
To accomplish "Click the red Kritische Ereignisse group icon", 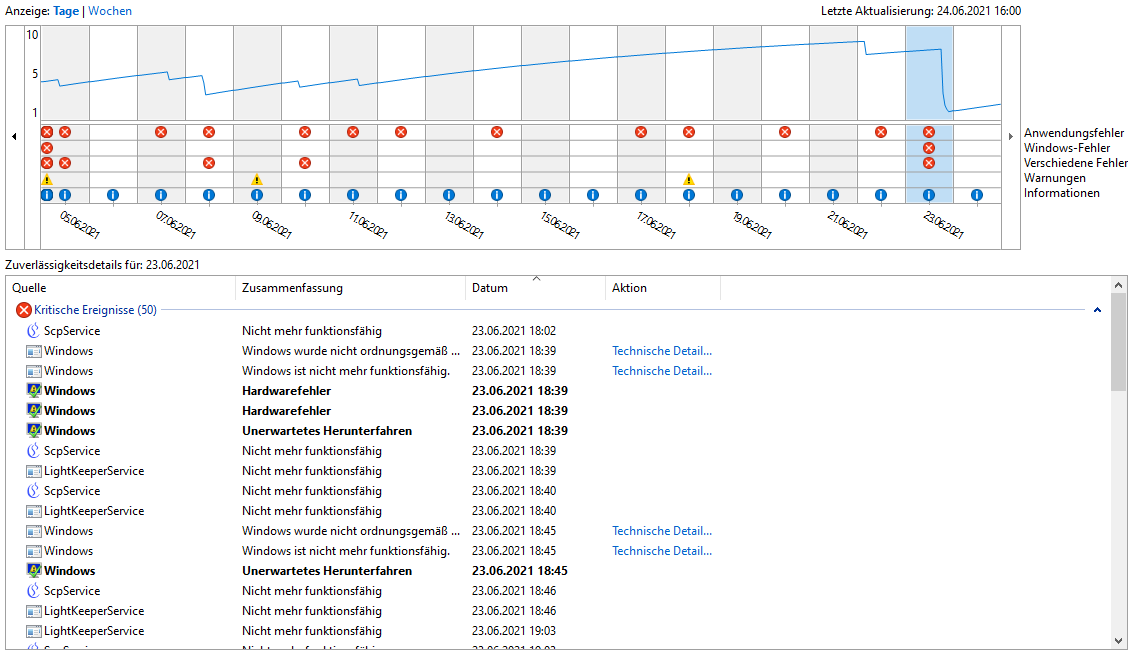I will (x=24, y=310).
